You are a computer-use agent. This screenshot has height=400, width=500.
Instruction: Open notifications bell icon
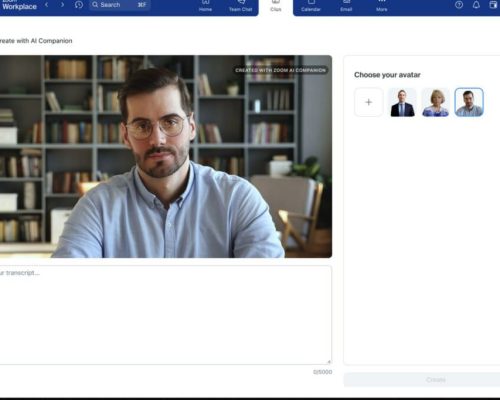tap(476, 5)
